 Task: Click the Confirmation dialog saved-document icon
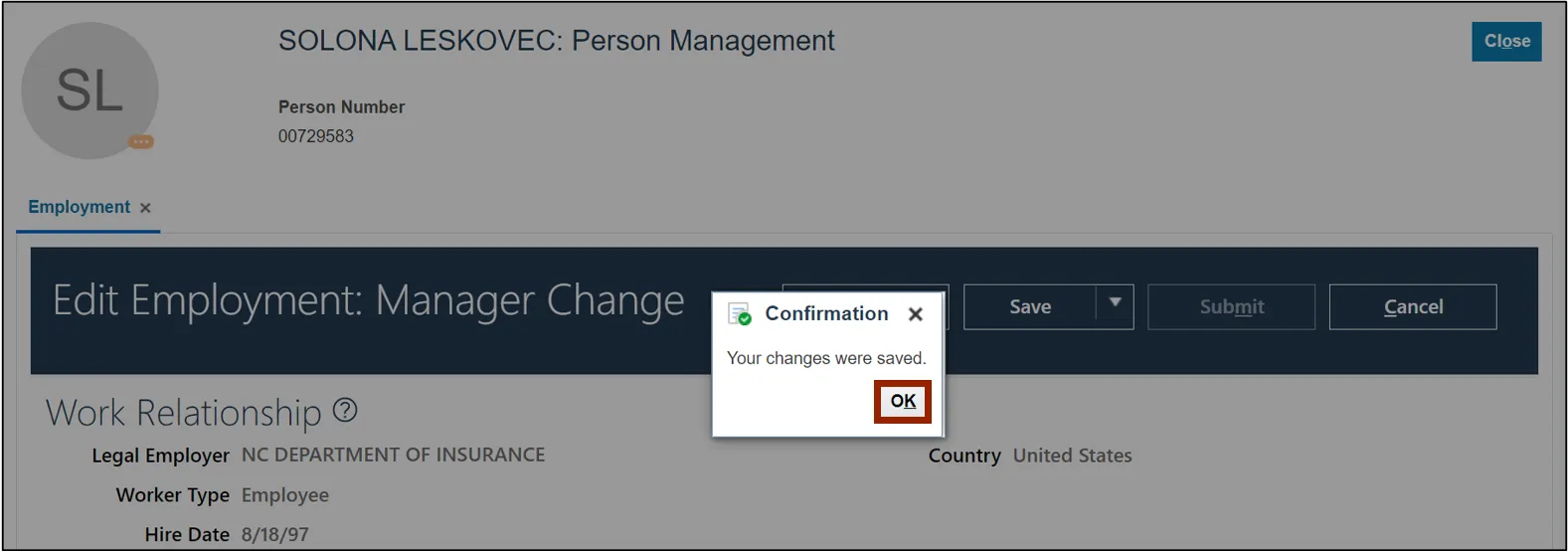(740, 314)
